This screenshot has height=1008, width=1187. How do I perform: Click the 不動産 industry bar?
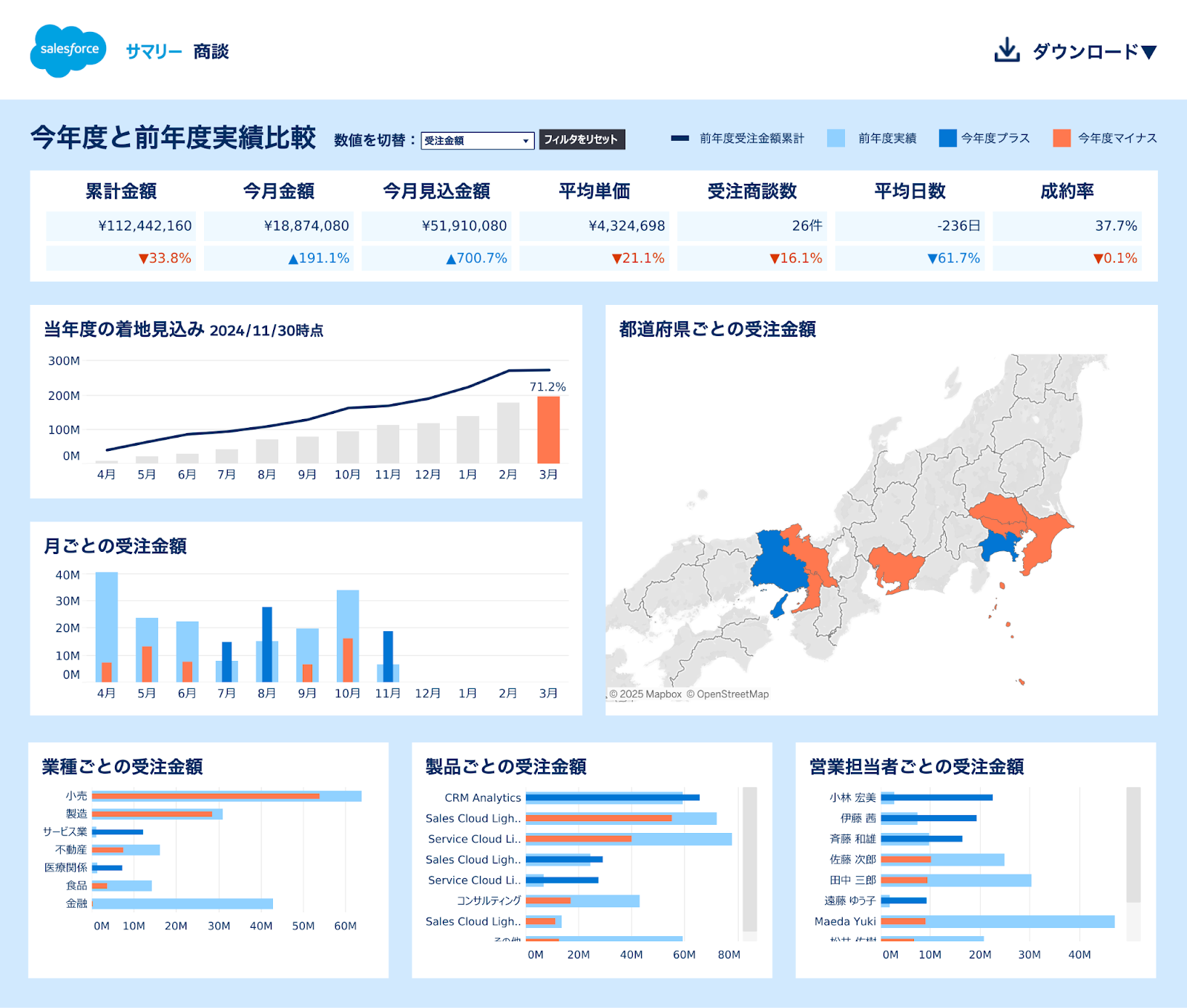126,850
